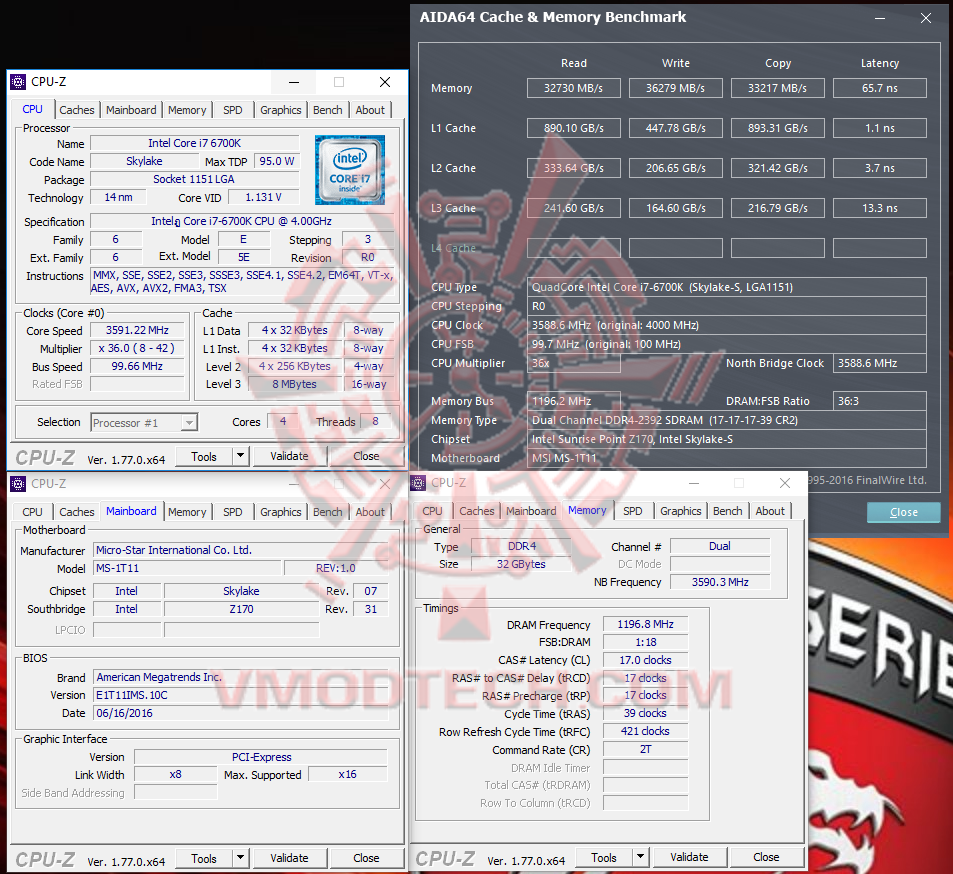Click the Core Speed 3591.22 MHz field

pos(137,331)
